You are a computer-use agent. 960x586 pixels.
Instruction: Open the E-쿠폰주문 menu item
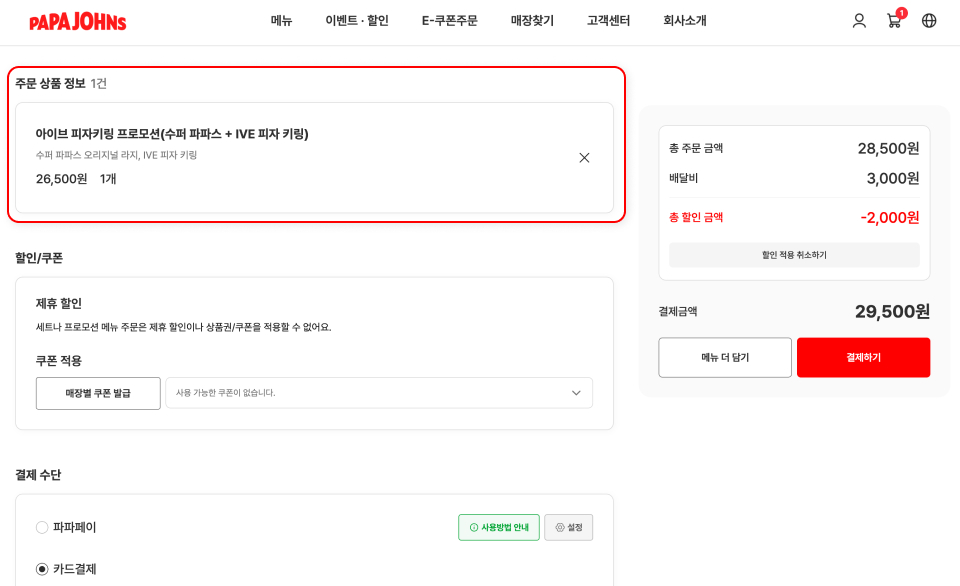(x=449, y=21)
